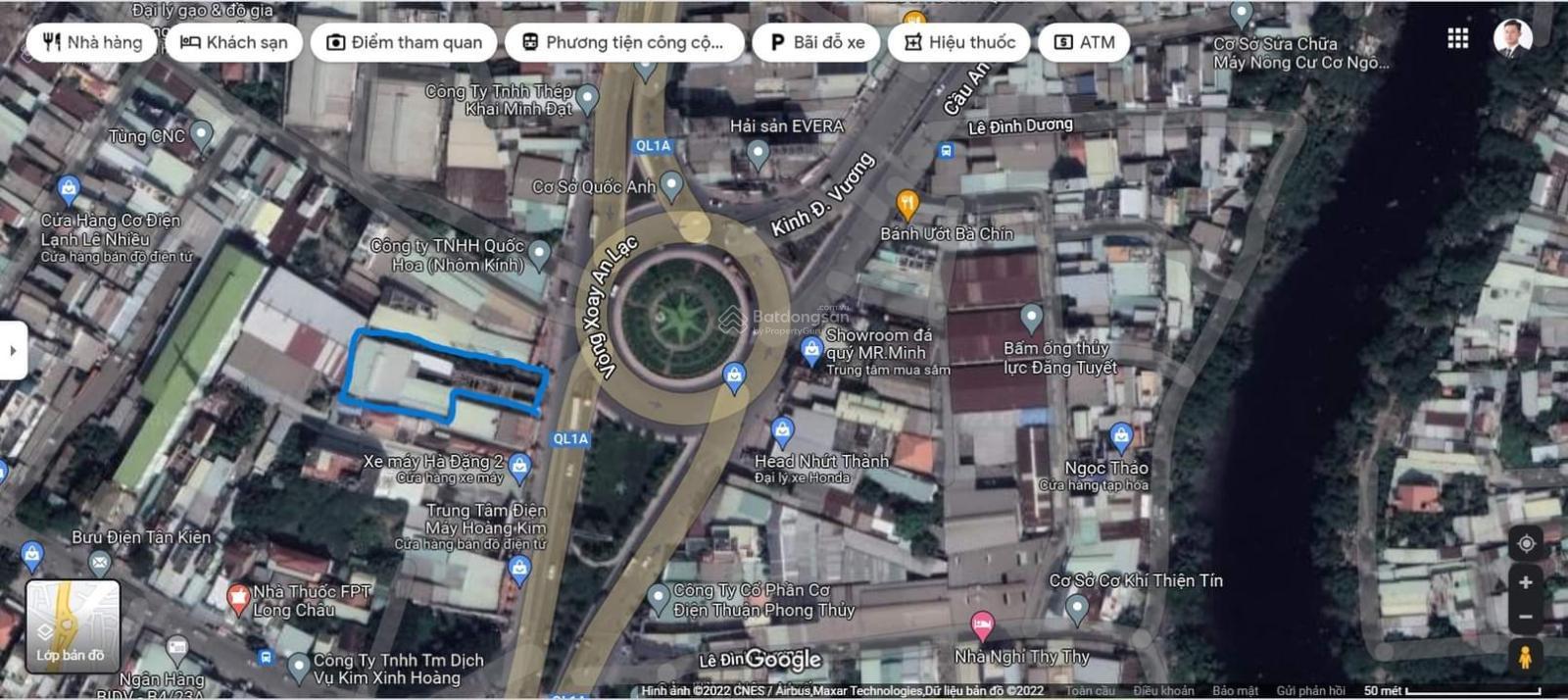The width and height of the screenshot is (1568, 700).
Task: Select the Street View pegman icon
Action: (1525, 657)
